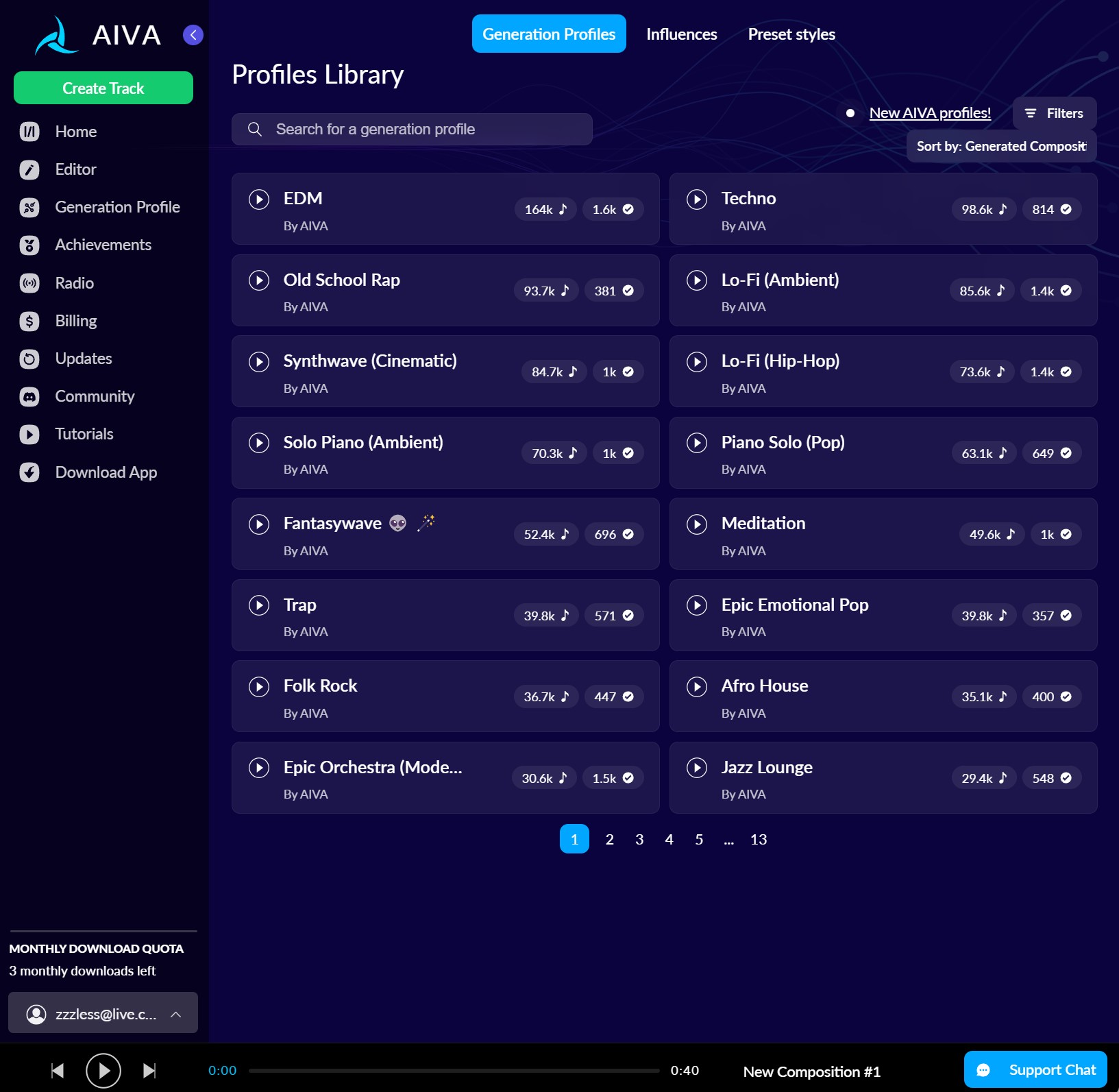Viewport: 1119px width, 1092px height.
Task: Play the Jazz Lounge preview
Action: (697, 768)
